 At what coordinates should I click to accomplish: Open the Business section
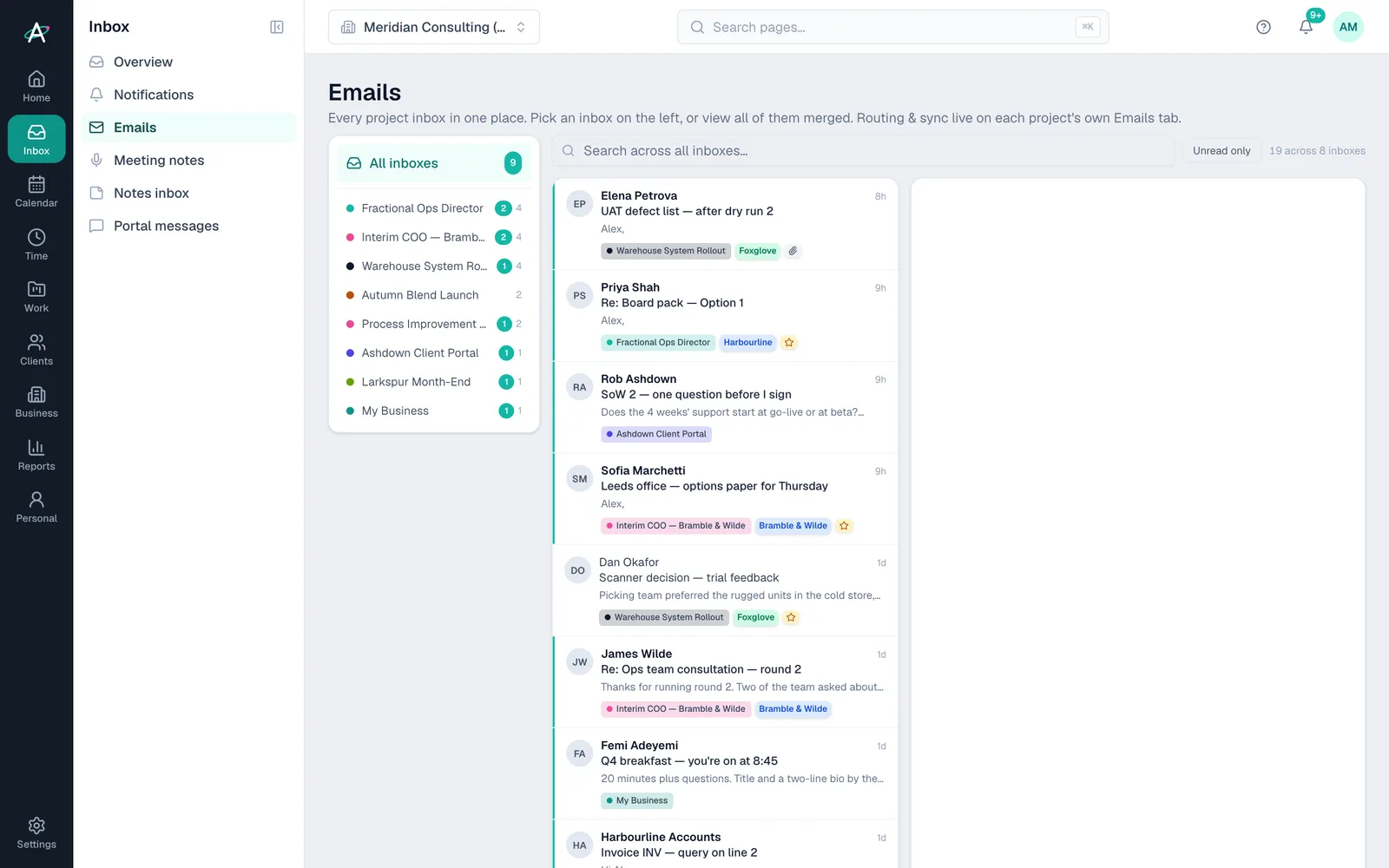(x=36, y=402)
